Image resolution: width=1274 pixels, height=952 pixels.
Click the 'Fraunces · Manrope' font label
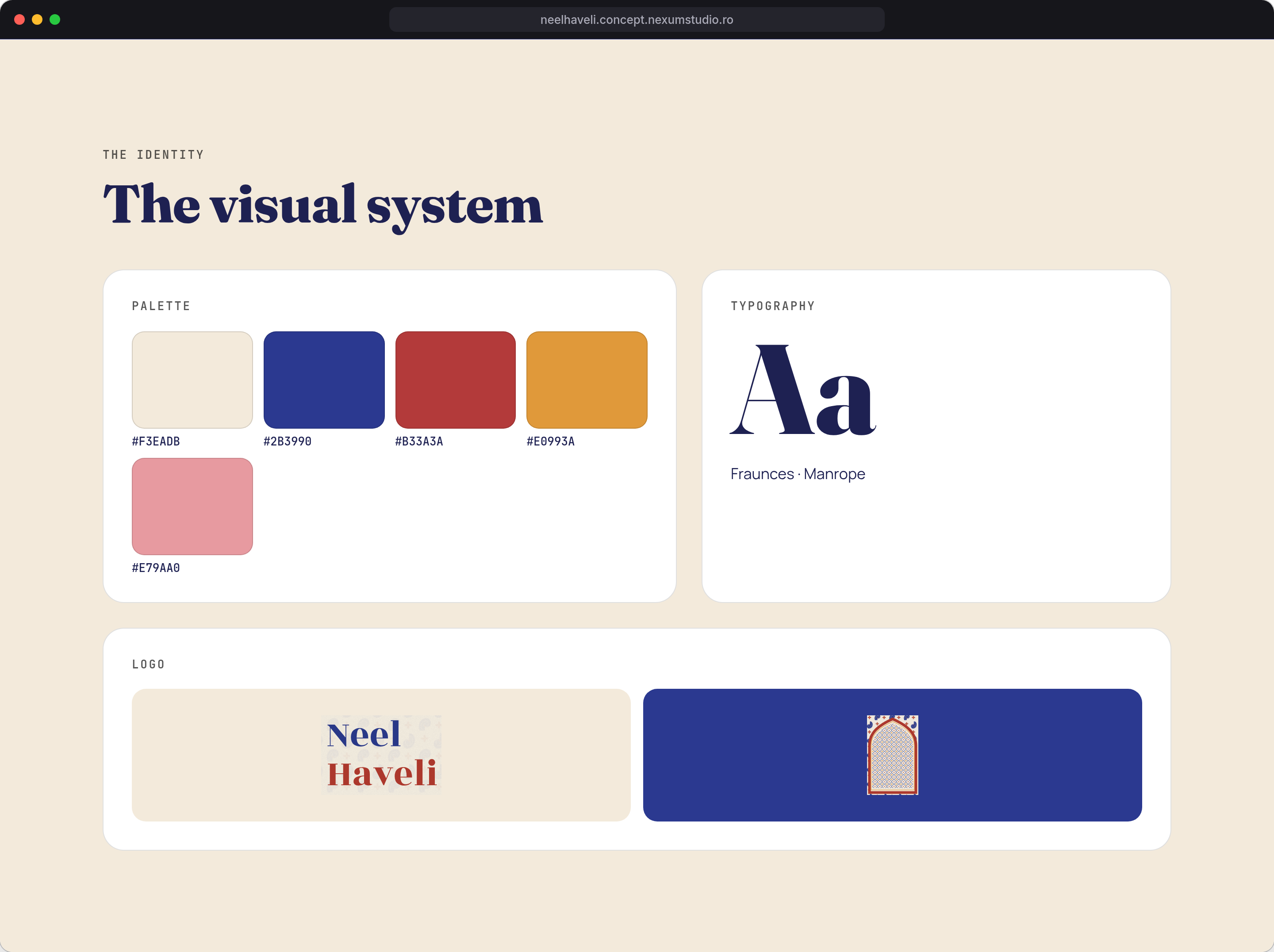(x=798, y=474)
